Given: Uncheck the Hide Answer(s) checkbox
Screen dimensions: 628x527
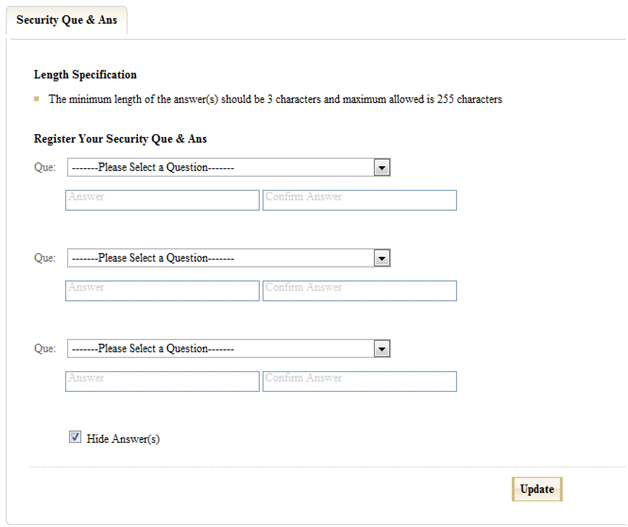Looking at the screenshot, I should pos(75,437).
